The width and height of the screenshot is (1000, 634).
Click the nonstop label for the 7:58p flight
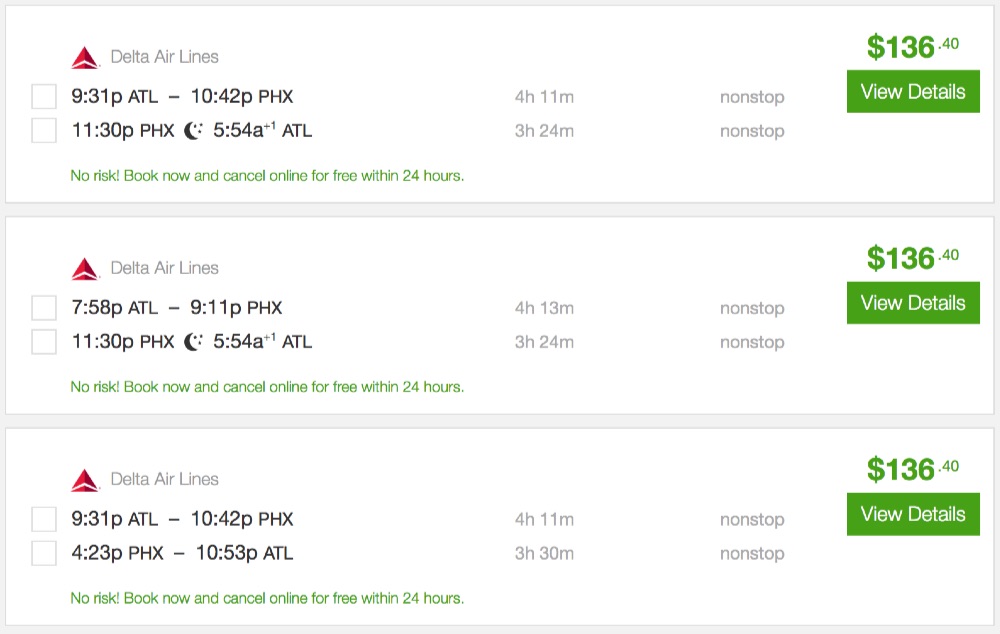pyautogui.click(x=751, y=308)
